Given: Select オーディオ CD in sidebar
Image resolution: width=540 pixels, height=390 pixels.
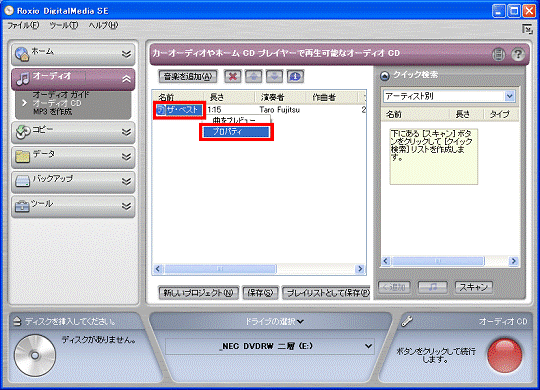Looking at the screenshot, I should (x=57, y=103).
